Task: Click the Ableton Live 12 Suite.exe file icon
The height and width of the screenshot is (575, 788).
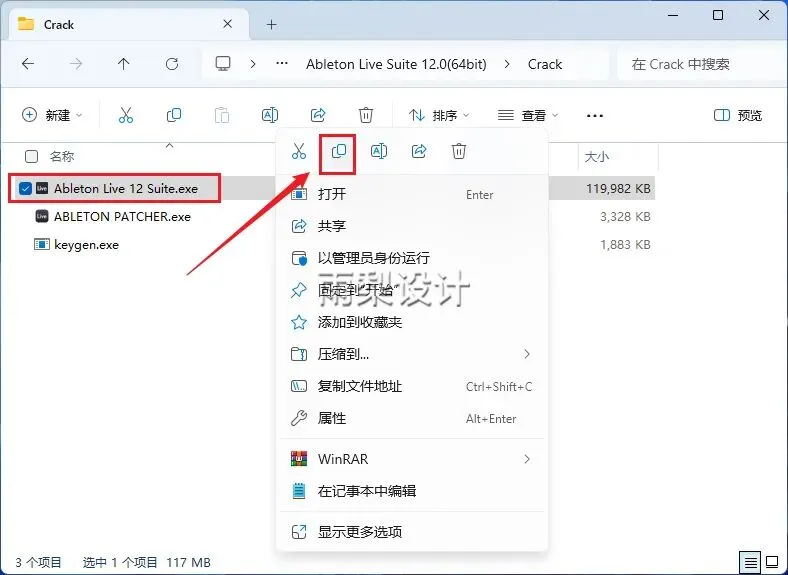Action: [42, 188]
